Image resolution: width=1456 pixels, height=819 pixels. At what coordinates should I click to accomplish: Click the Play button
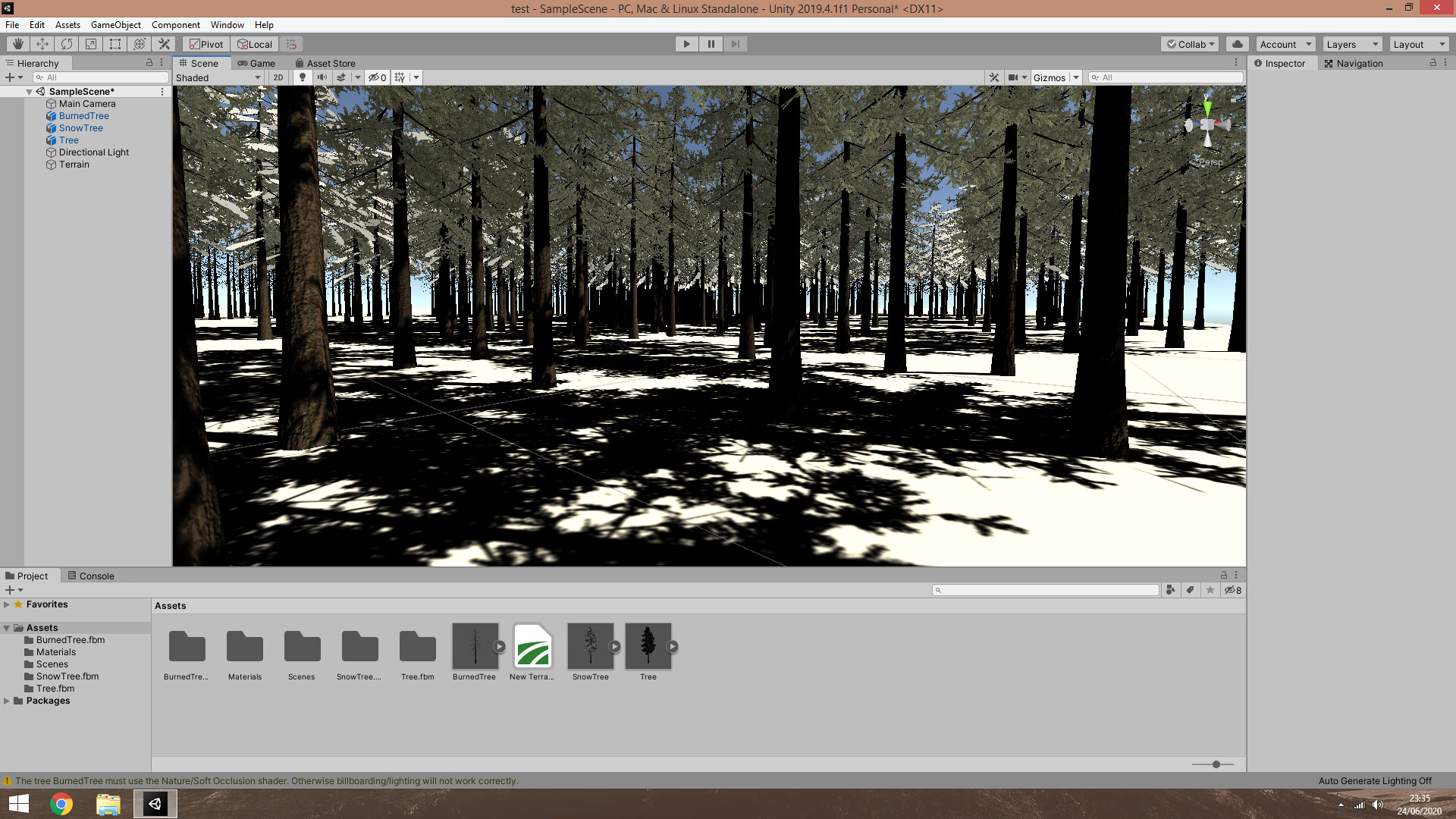coord(687,44)
